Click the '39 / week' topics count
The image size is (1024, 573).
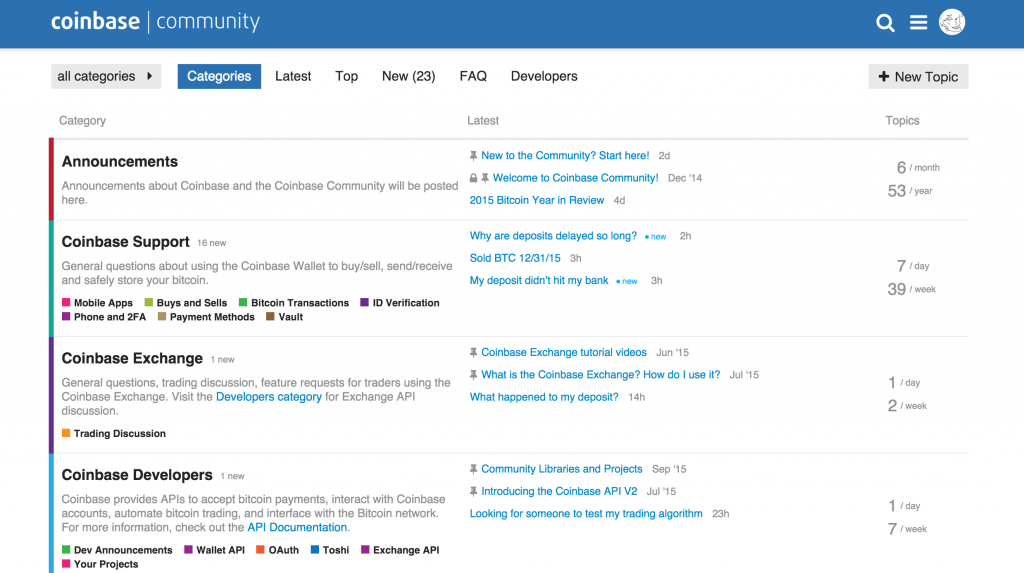pos(911,289)
